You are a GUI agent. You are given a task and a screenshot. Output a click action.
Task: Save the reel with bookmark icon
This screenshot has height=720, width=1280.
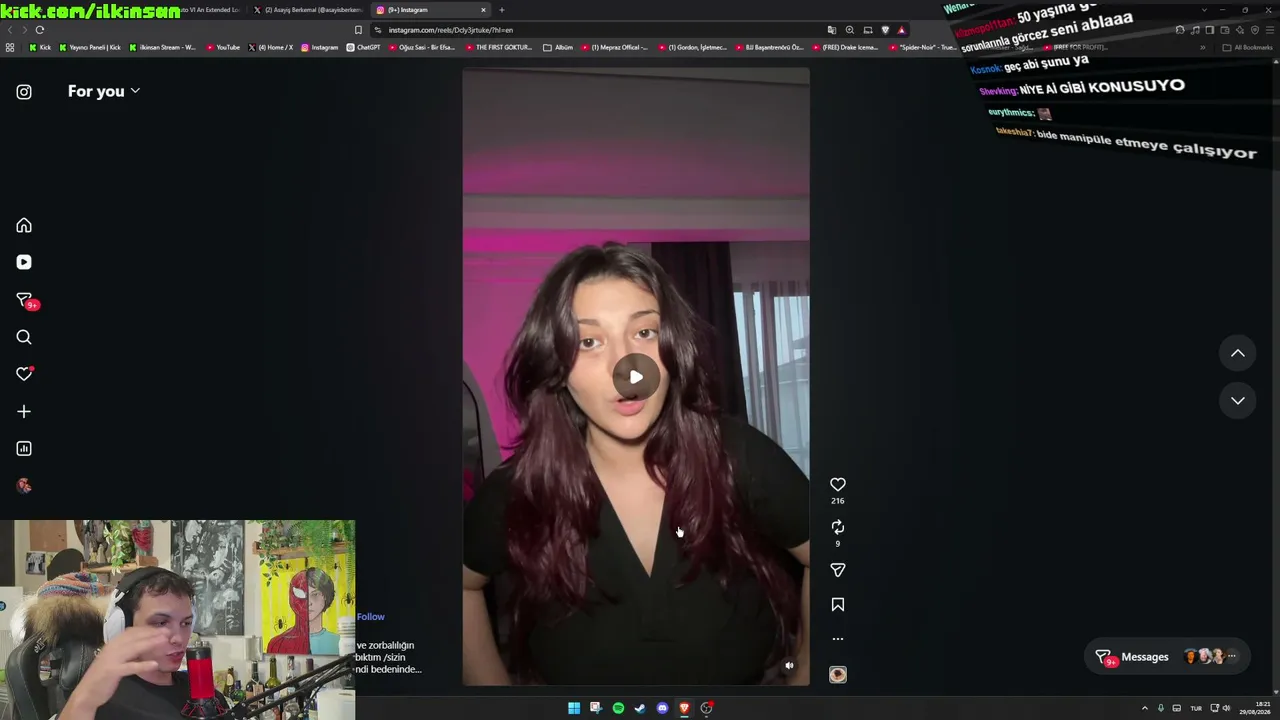(838, 605)
